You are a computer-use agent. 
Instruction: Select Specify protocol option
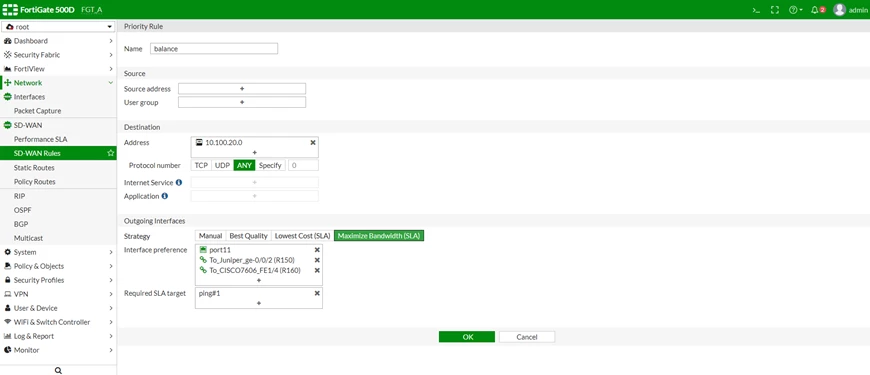point(270,165)
